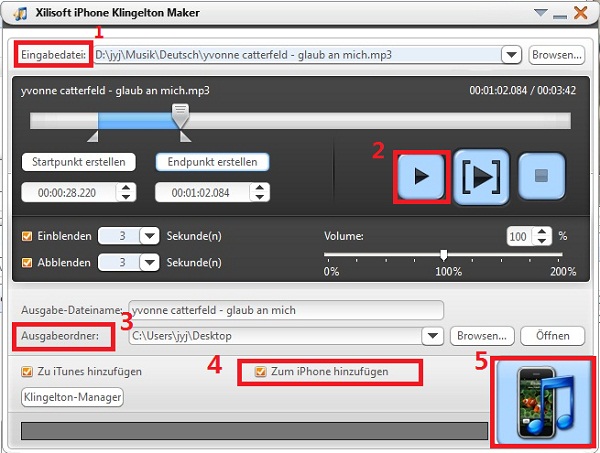Increase the start time 00:00:28.220
600x453 pixels.
[126, 187]
